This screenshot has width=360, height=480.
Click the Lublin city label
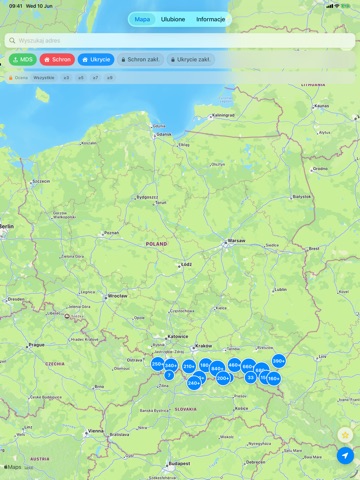pos(280,289)
